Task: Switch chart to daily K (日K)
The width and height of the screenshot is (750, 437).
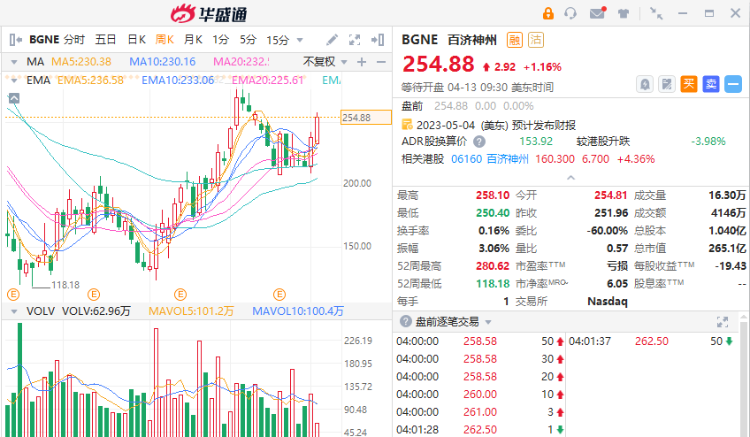Action: click(136, 40)
